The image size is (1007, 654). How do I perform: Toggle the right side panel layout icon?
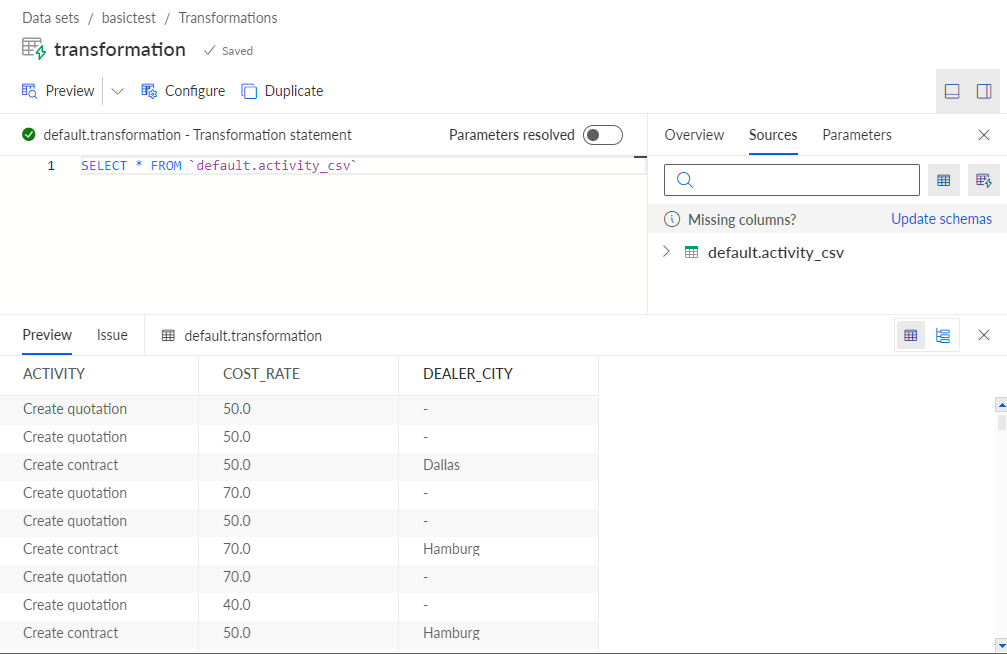coord(984,91)
